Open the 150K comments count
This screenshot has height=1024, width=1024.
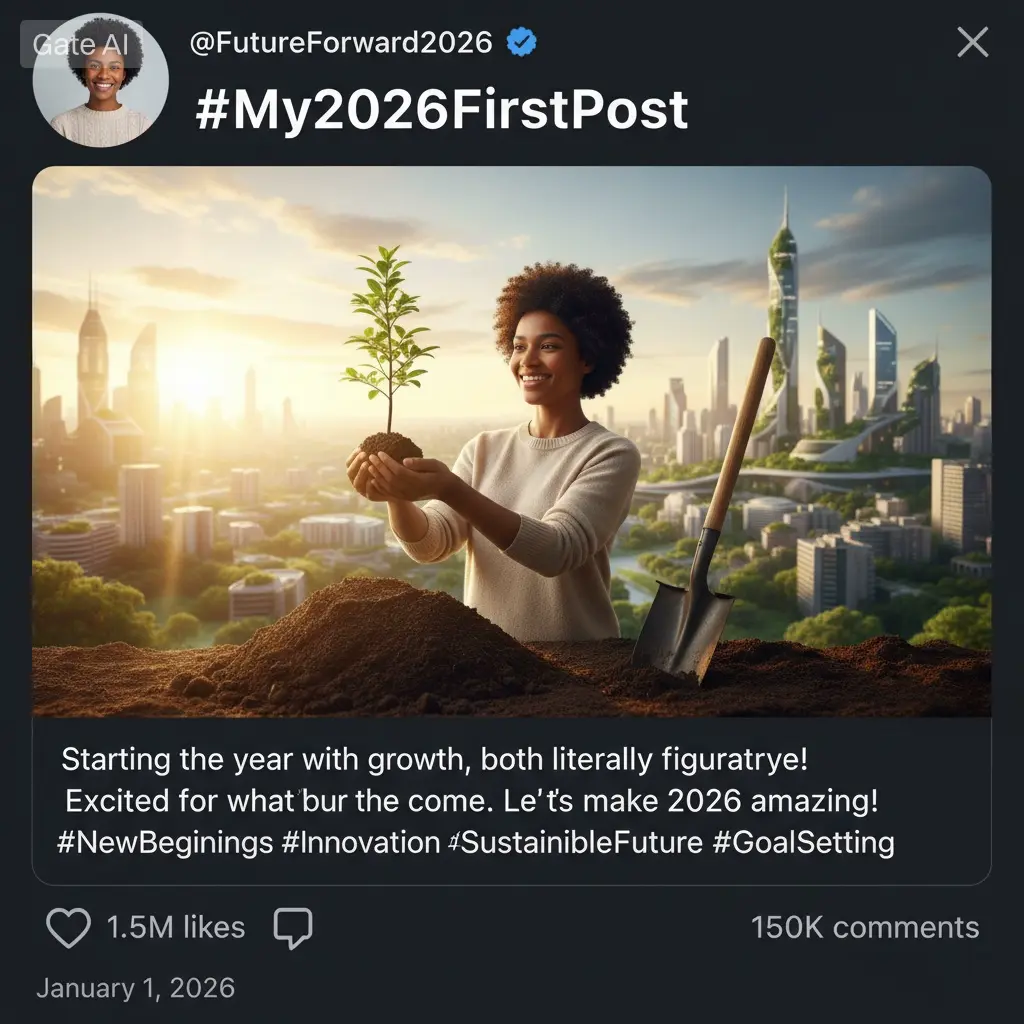pyautogui.click(x=863, y=927)
